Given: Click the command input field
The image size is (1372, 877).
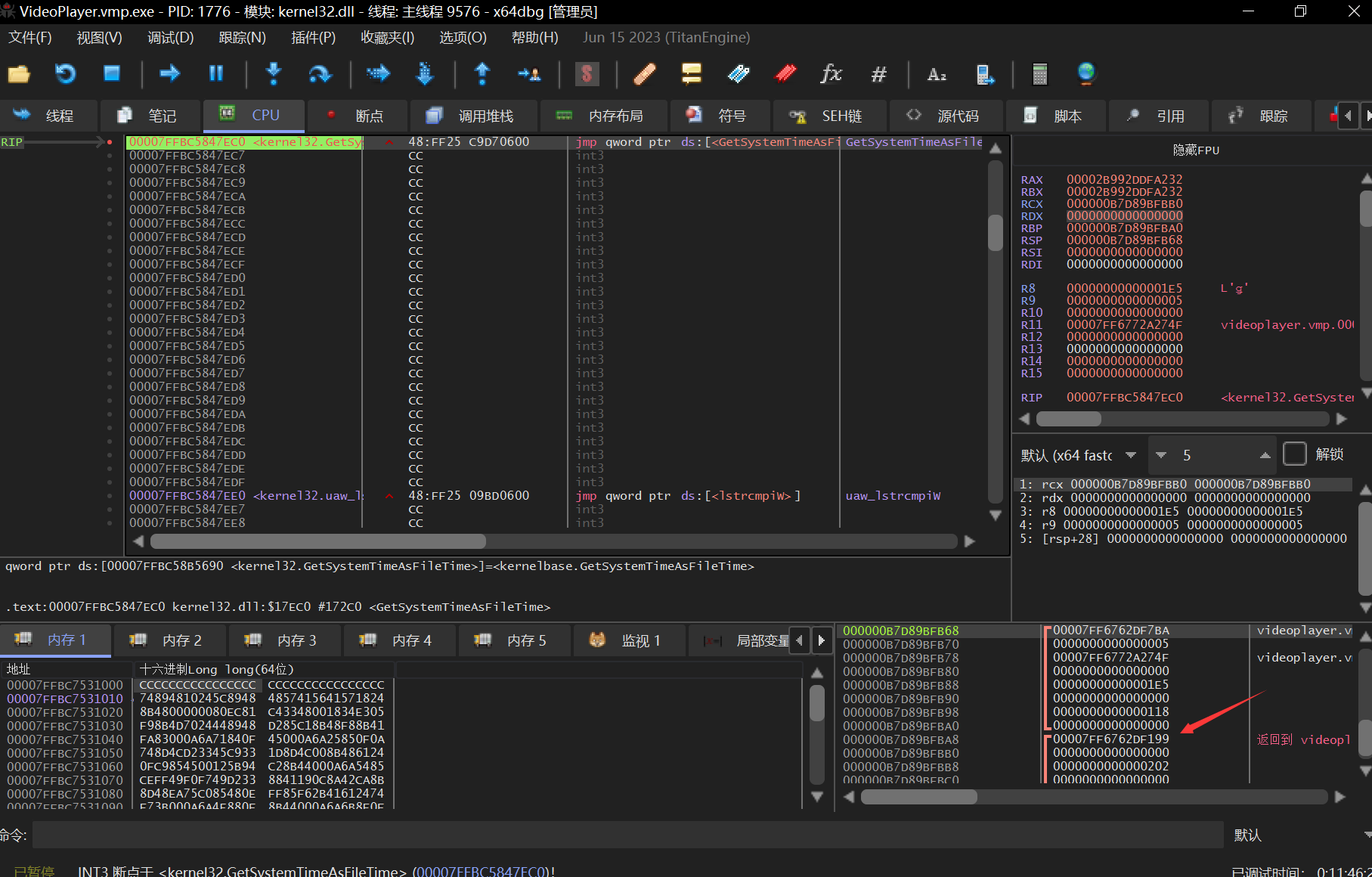Looking at the screenshot, I should click(x=627, y=835).
